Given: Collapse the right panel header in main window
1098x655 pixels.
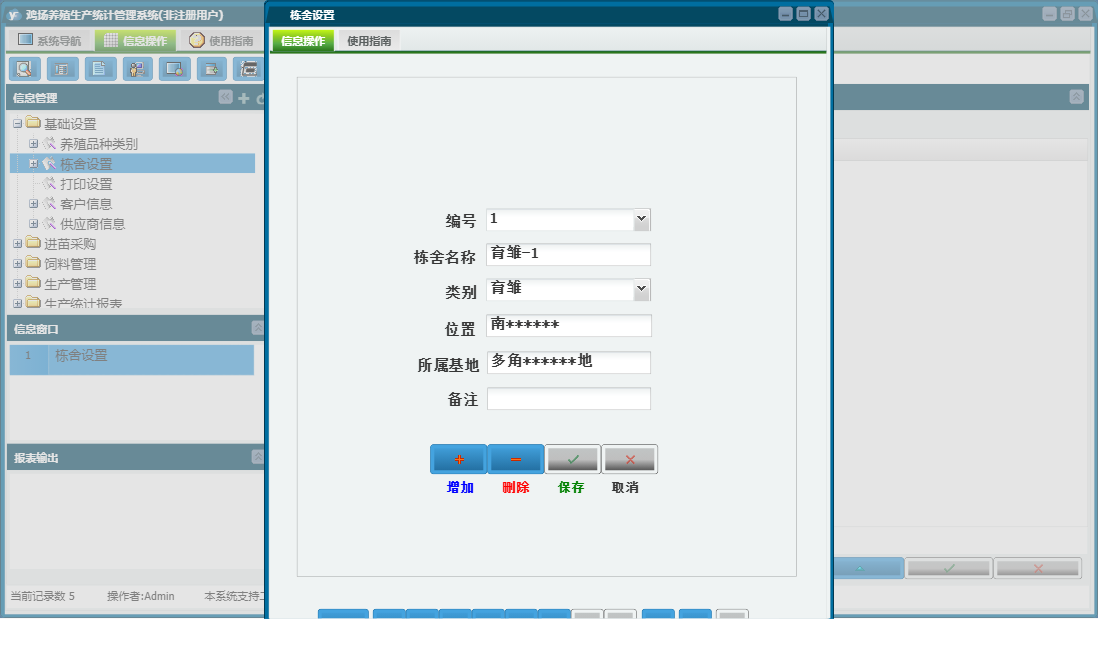Looking at the screenshot, I should [1076, 97].
